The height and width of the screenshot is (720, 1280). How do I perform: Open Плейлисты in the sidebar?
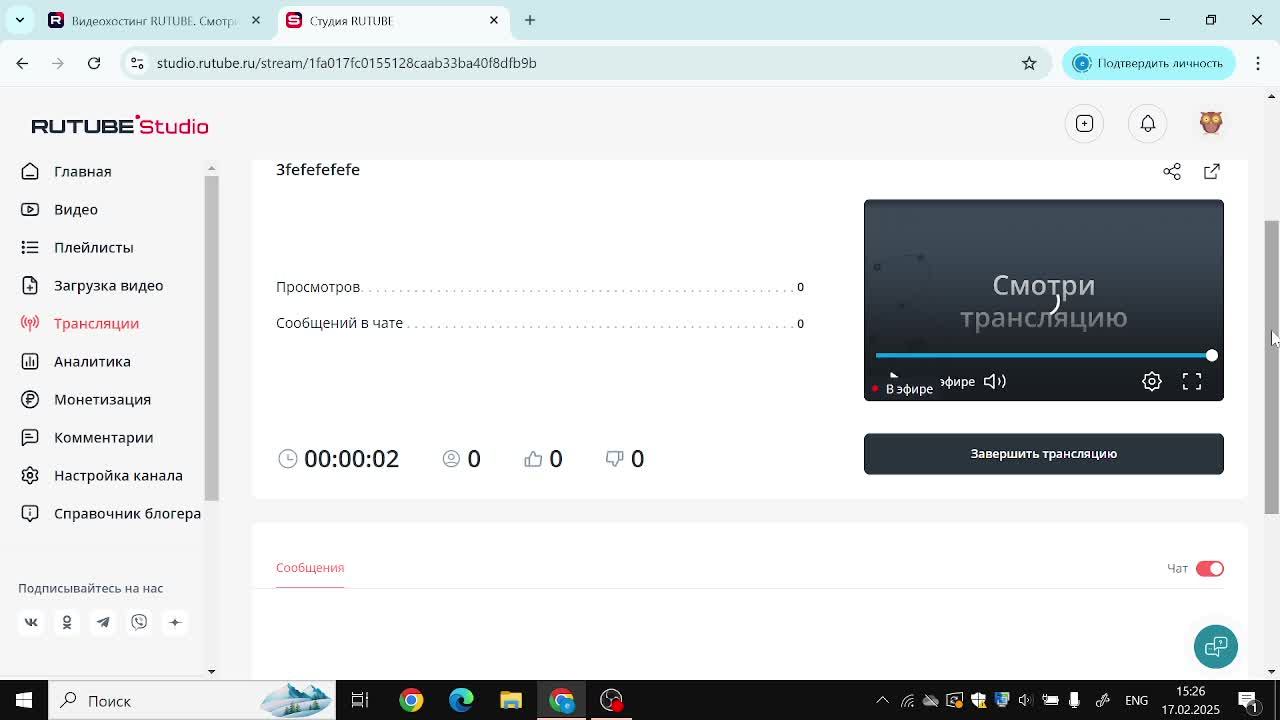pyautogui.click(x=93, y=247)
